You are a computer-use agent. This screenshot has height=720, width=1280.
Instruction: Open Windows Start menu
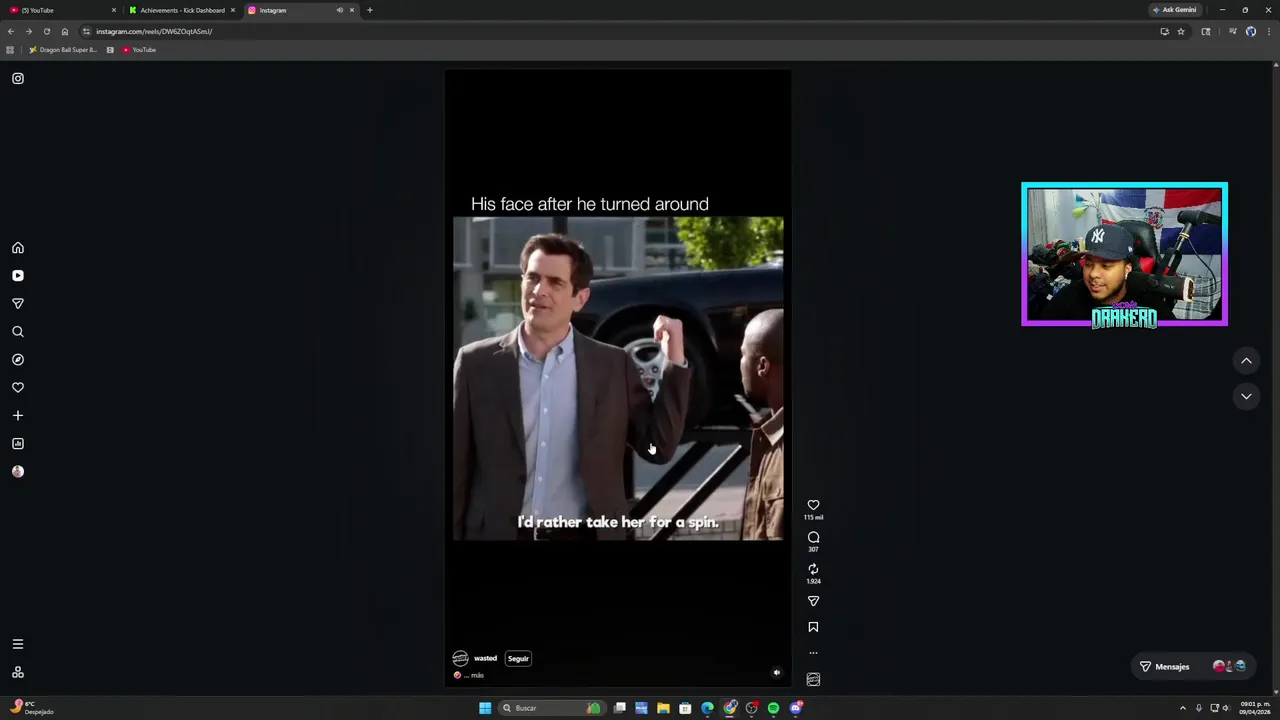485,708
